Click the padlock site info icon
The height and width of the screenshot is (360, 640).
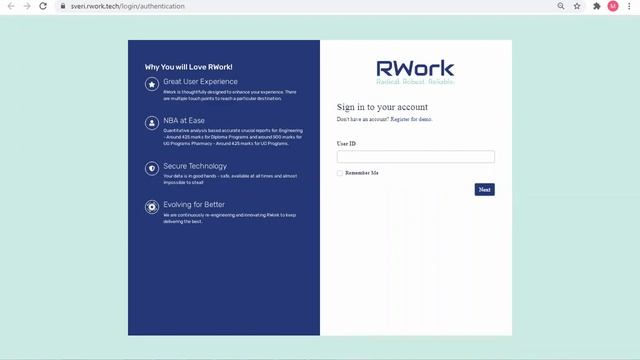click(63, 6)
